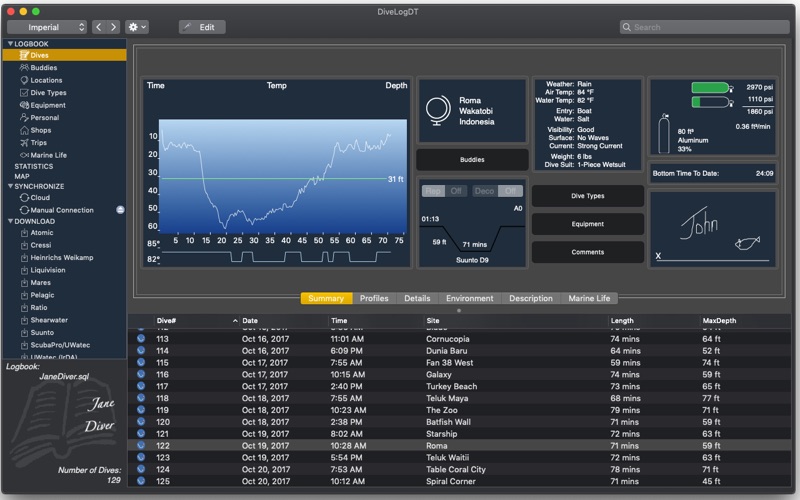The image size is (800, 500).
Task: Click the badge icon beside Manual Connection
Action: pos(120,210)
